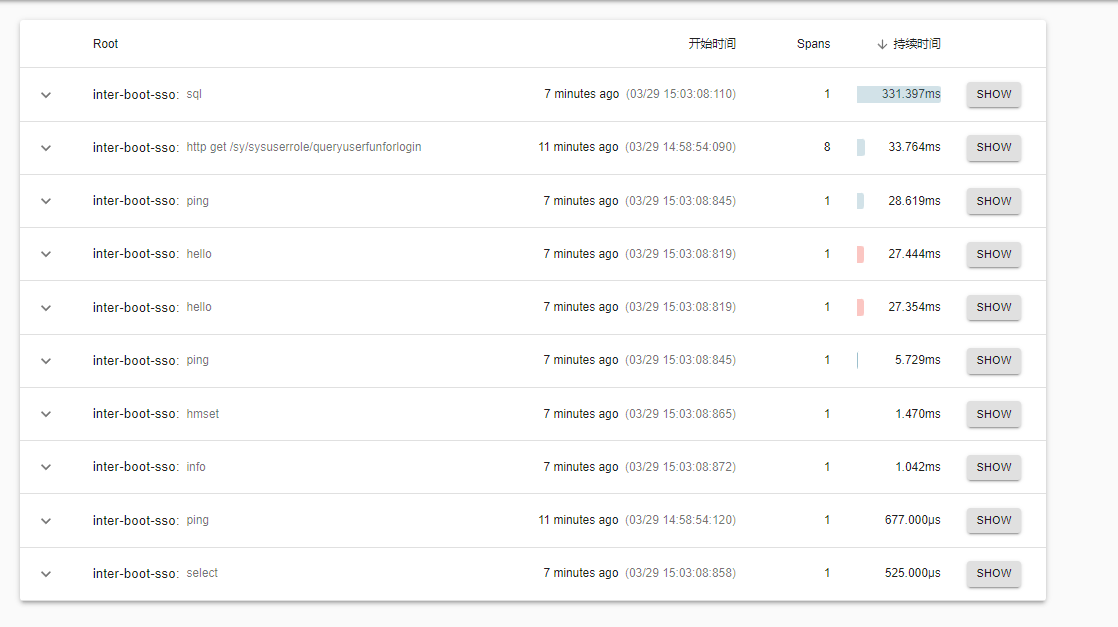This screenshot has height=627, width=1118.
Task: Click SHOW for the info trace
Action: click(x=993, y=466)
